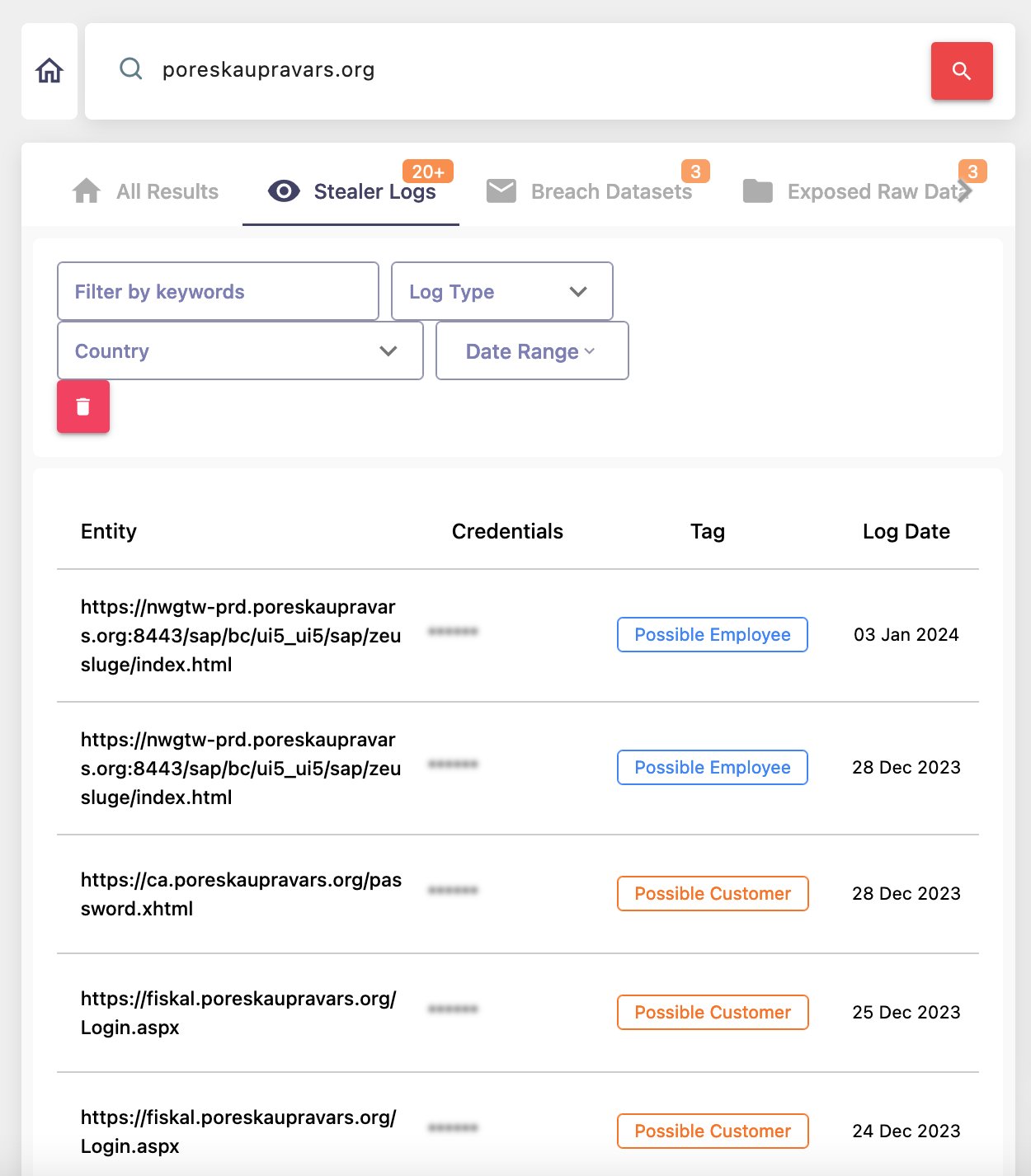This screenshot has height=1176, width=1031.
Task: Click Possible Customer tag for 24 Dec 2023
Action: pyautogui.click(x=713, y=1131)
